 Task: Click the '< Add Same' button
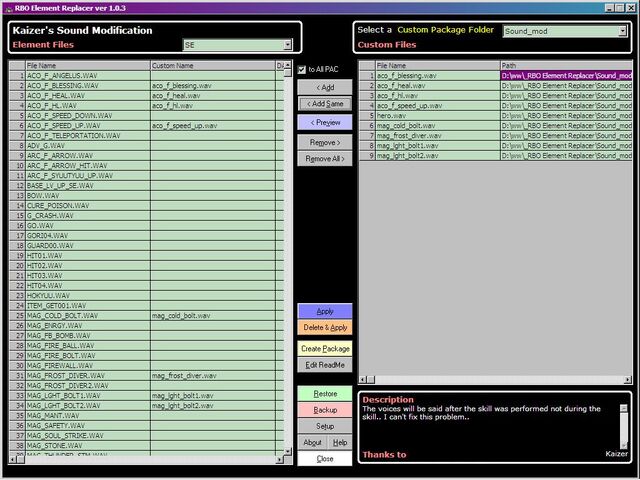click(x=325, y=104)
